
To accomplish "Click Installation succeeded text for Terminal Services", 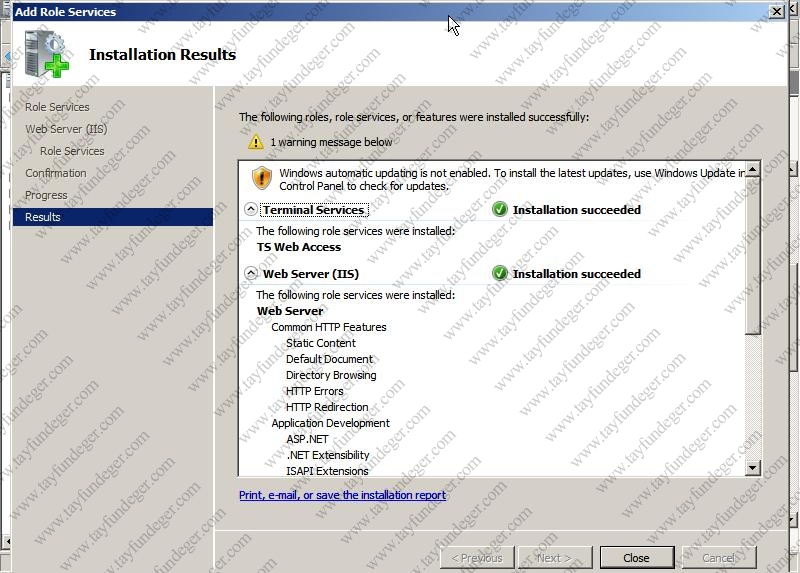I will pyautogui.click(x=577, y=210).
